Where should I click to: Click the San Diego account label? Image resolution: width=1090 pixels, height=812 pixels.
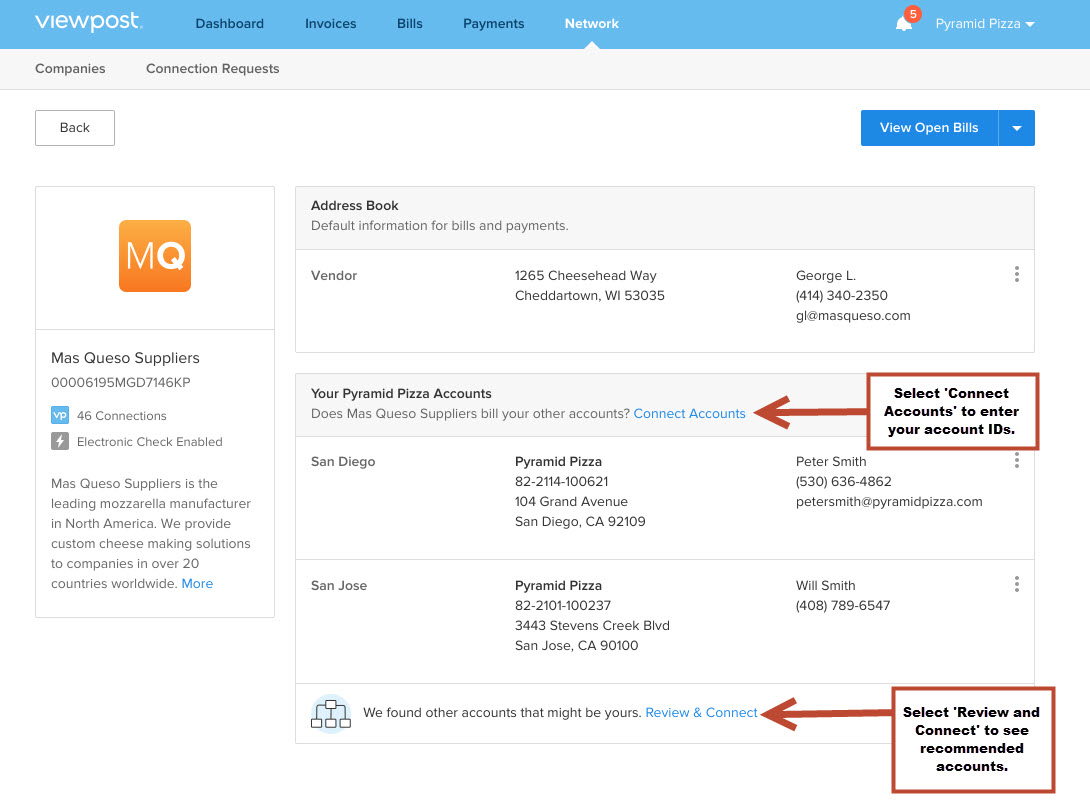pos(343,462)
